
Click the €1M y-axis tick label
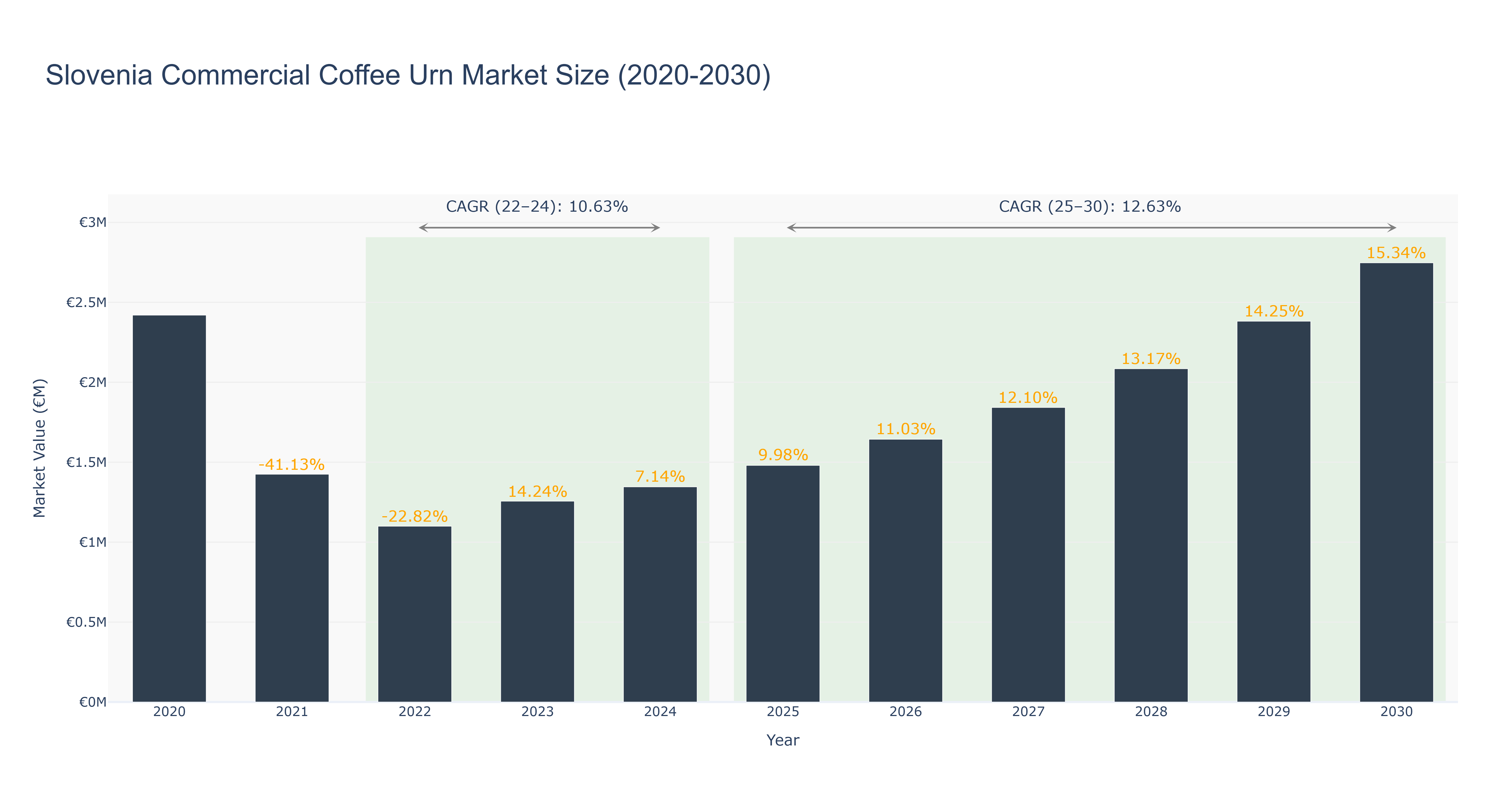tap(93, 542)
